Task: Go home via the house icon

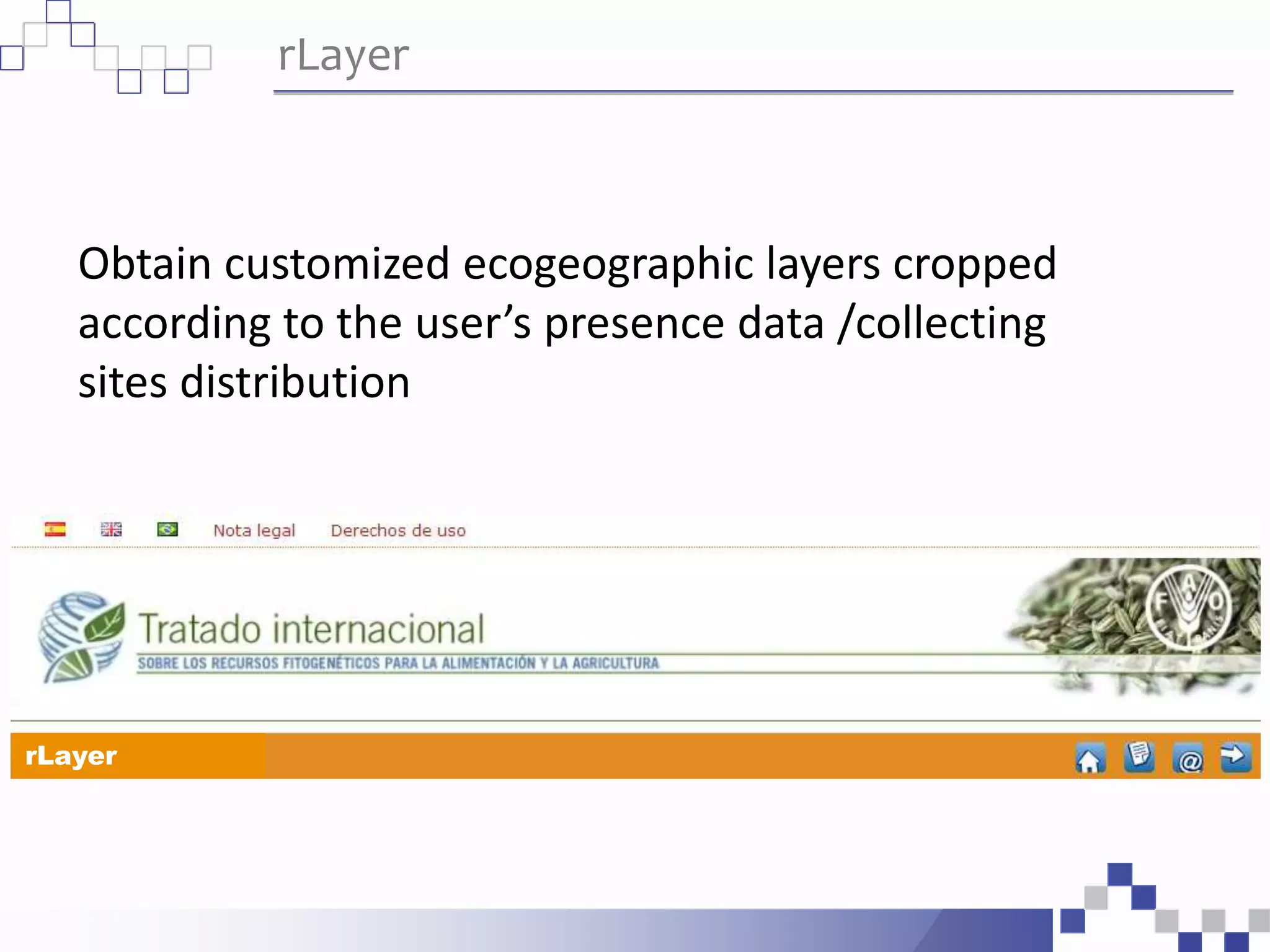Action: click(1090, 758)
